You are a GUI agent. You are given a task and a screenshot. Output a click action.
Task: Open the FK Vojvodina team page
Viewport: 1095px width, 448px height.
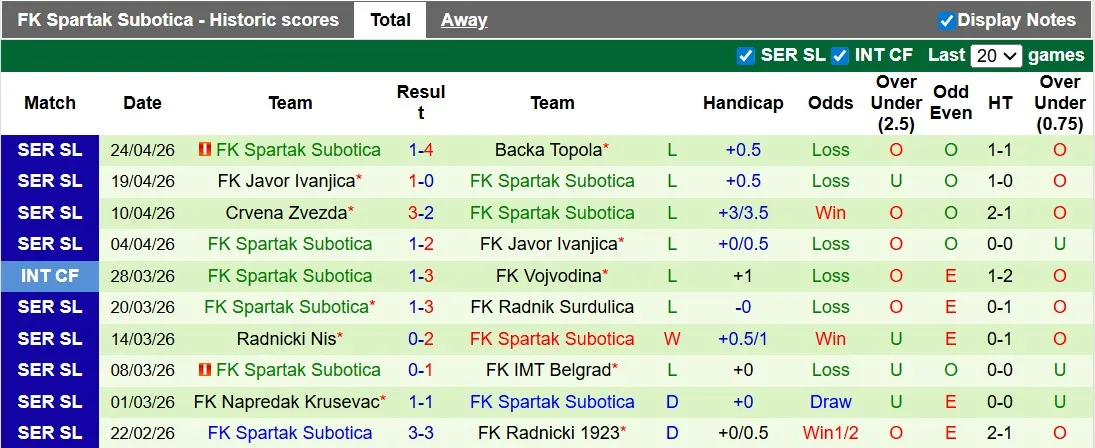tap(549, 276)
